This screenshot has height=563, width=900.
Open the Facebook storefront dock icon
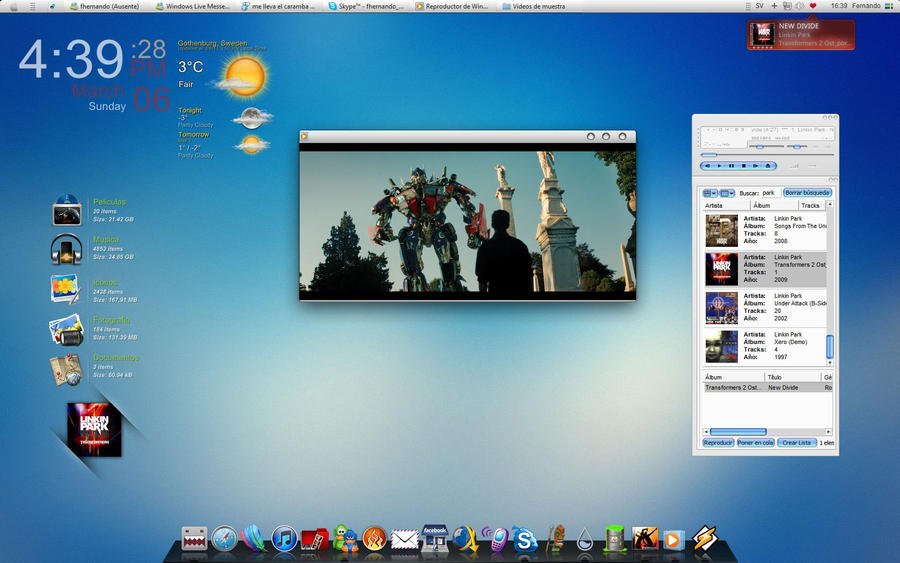pos(435,538)
